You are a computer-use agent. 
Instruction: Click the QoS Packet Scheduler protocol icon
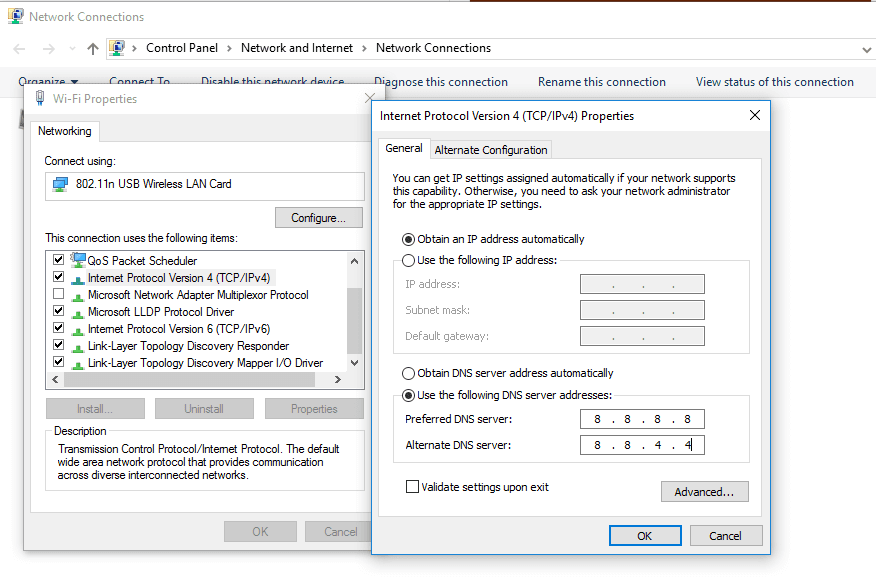pyautogui.click(x=77, y=260)
